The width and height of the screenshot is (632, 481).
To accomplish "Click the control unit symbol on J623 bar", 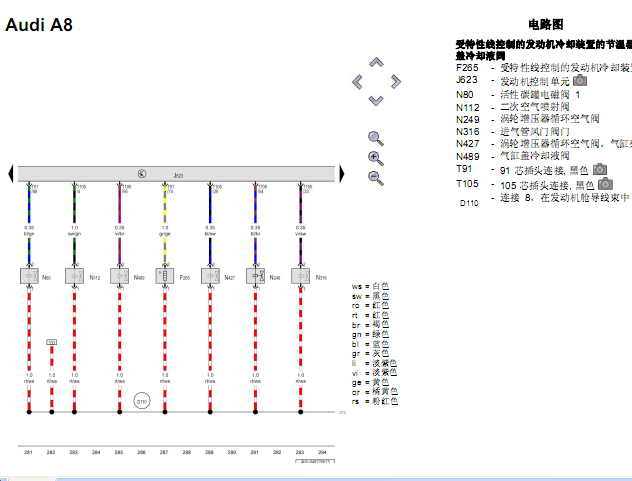I will click(142, 174).
